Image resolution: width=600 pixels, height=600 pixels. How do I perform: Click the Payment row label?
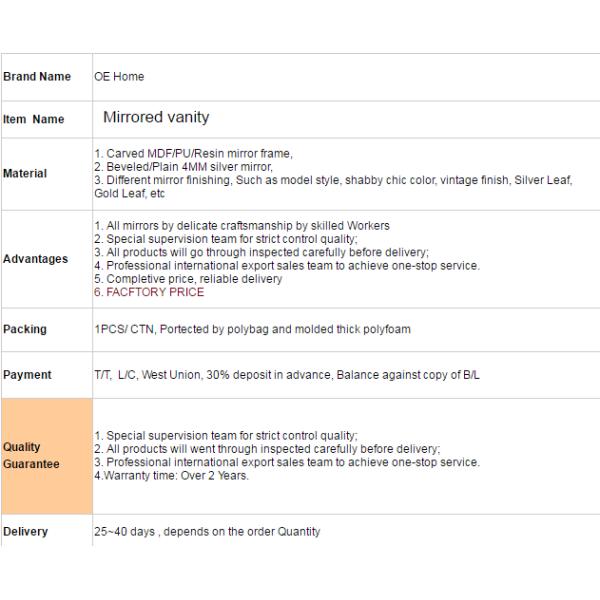pyautogui.click(x=28, y=375)
